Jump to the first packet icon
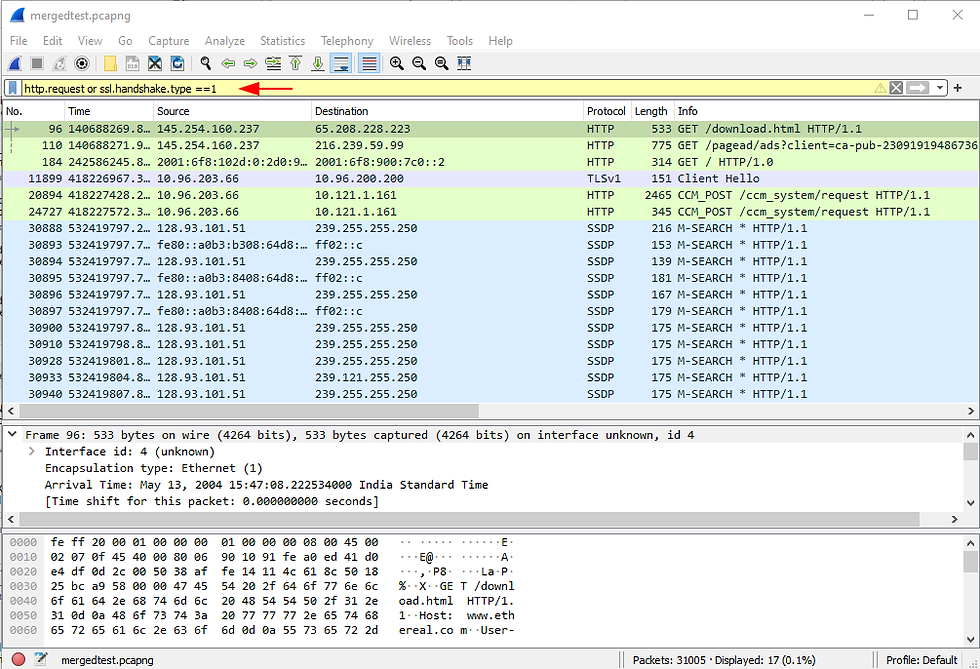980x669 pixels. [x=296, y=63]
